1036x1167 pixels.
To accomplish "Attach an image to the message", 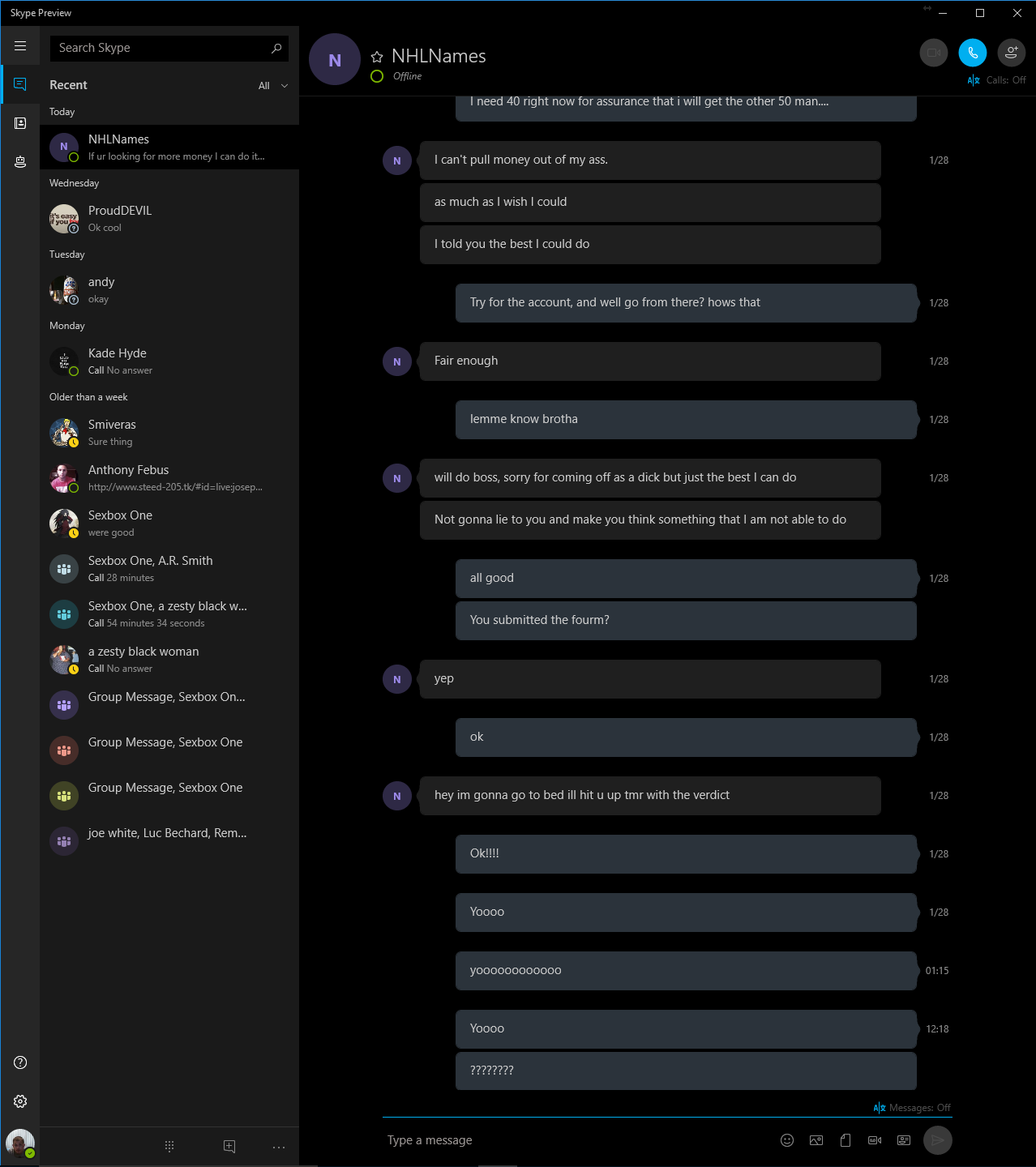I will point(816,1140).
